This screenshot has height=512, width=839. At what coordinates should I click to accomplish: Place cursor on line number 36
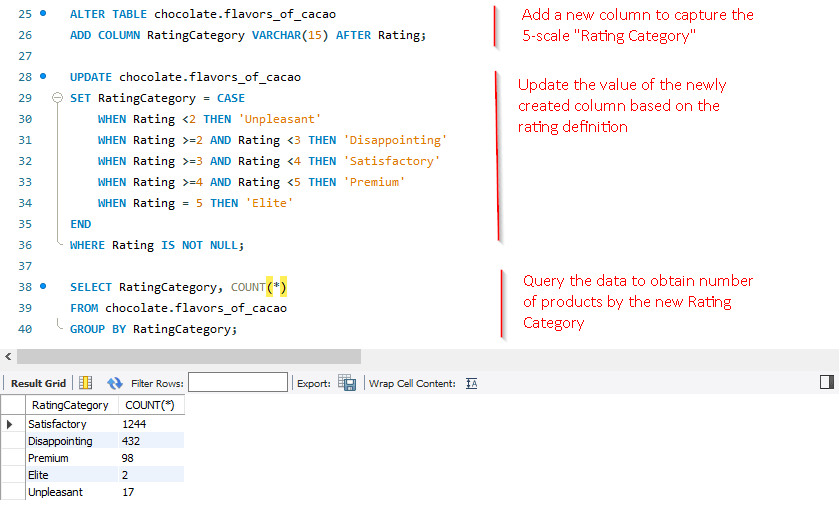25,245
